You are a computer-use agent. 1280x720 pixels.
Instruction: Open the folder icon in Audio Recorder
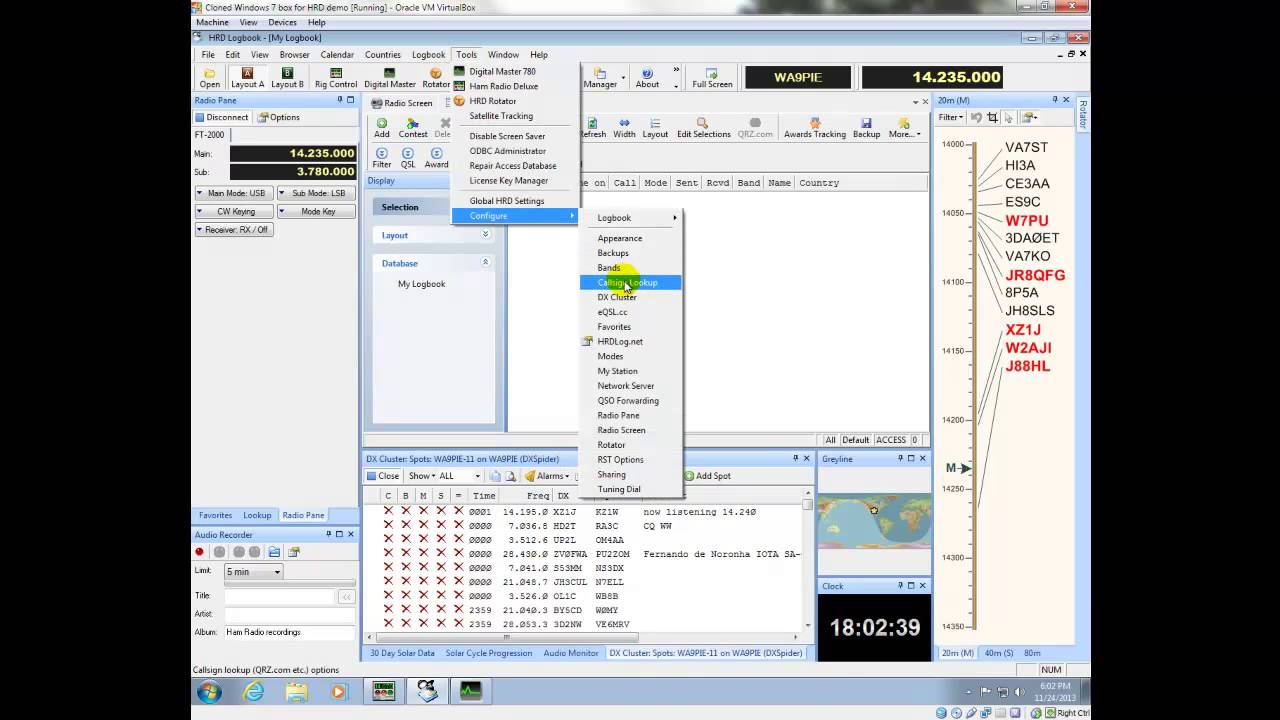tap(274, 552)
